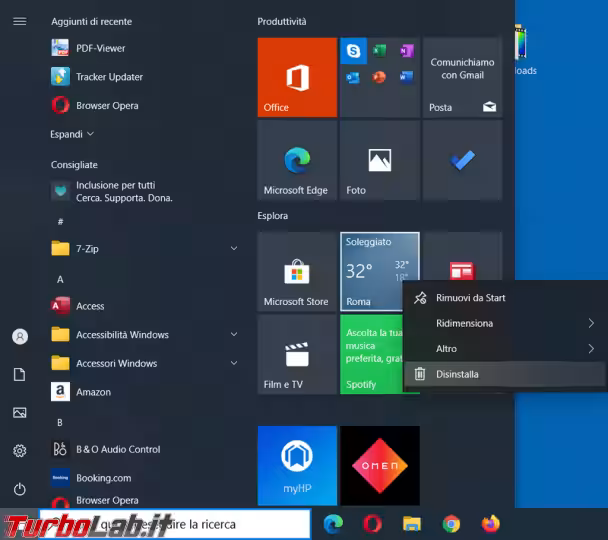Open the To Do checkmark tile

point(463,160)
